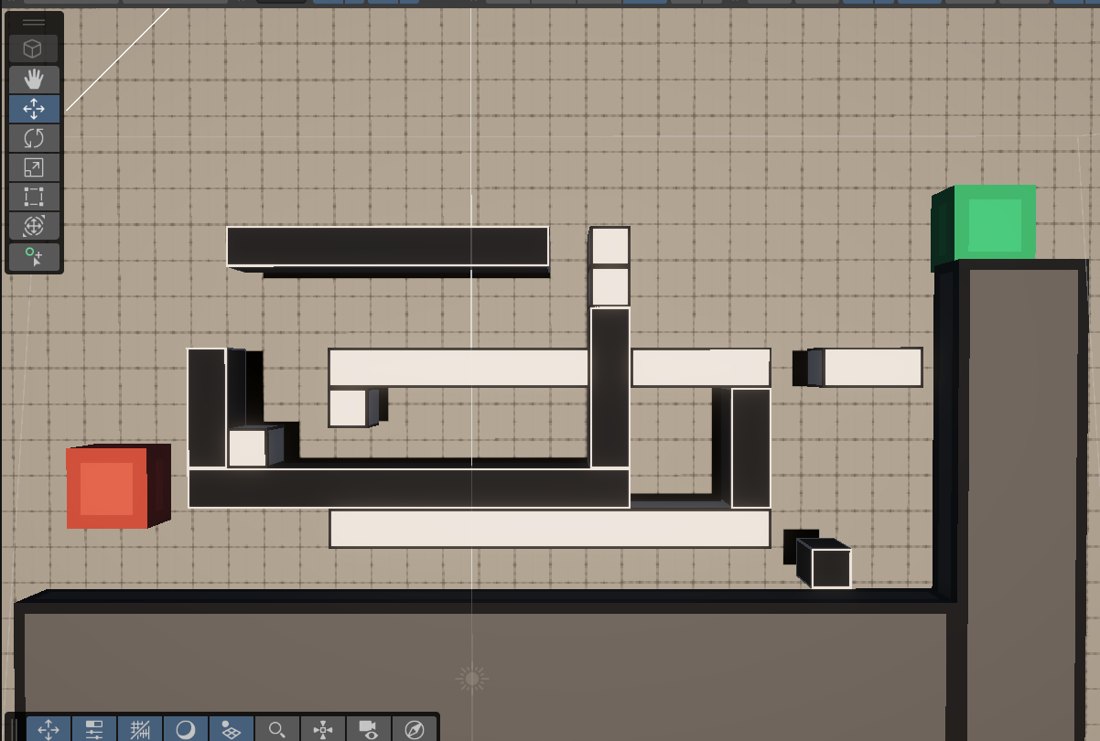Select the Rect transform tool

tap(34, 196)
